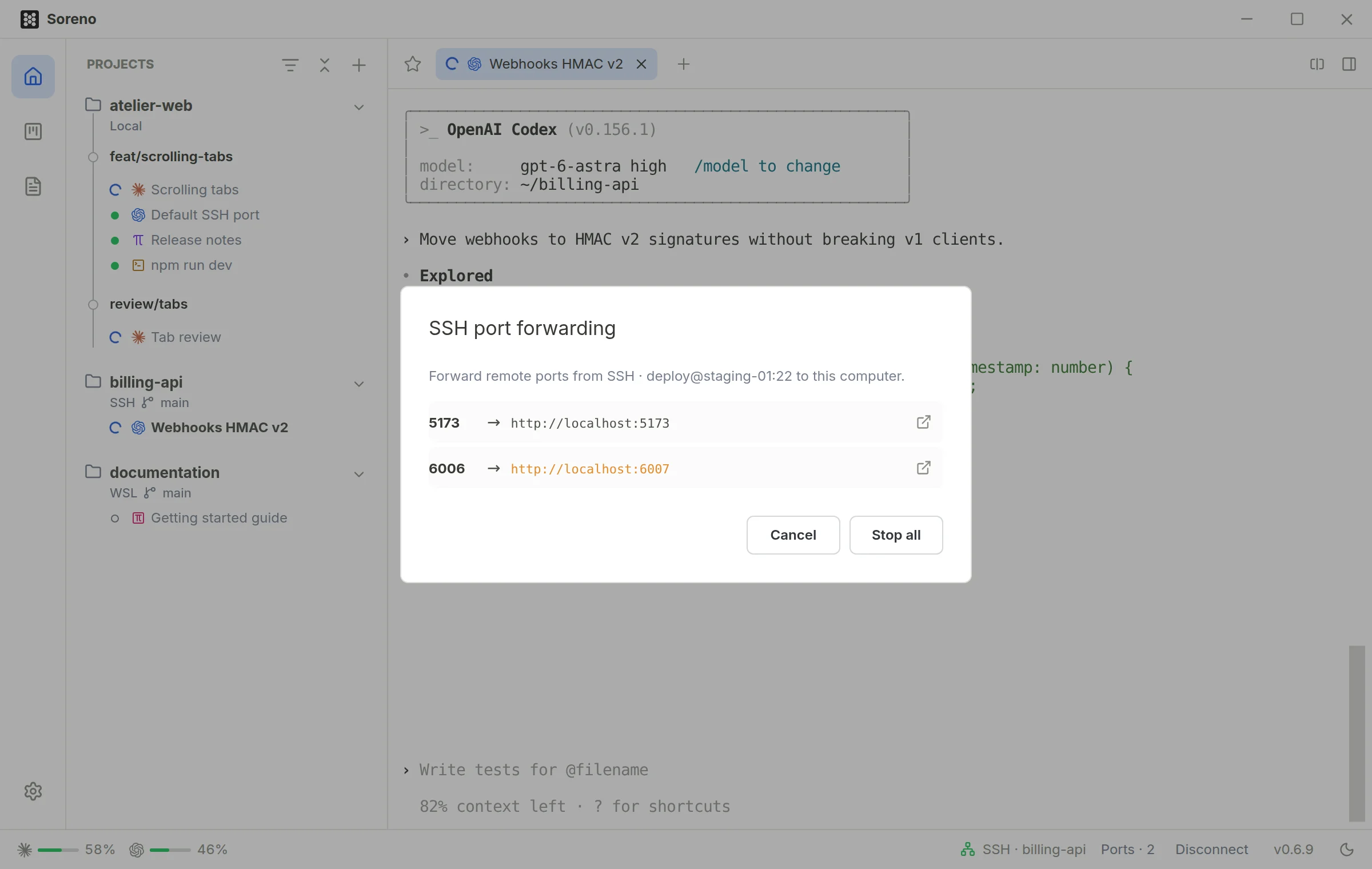Image resolution: width=1372 pixels, height=869 pixels.
Task: Click SSH · billing-api status entry
Action: [1034, 850]
